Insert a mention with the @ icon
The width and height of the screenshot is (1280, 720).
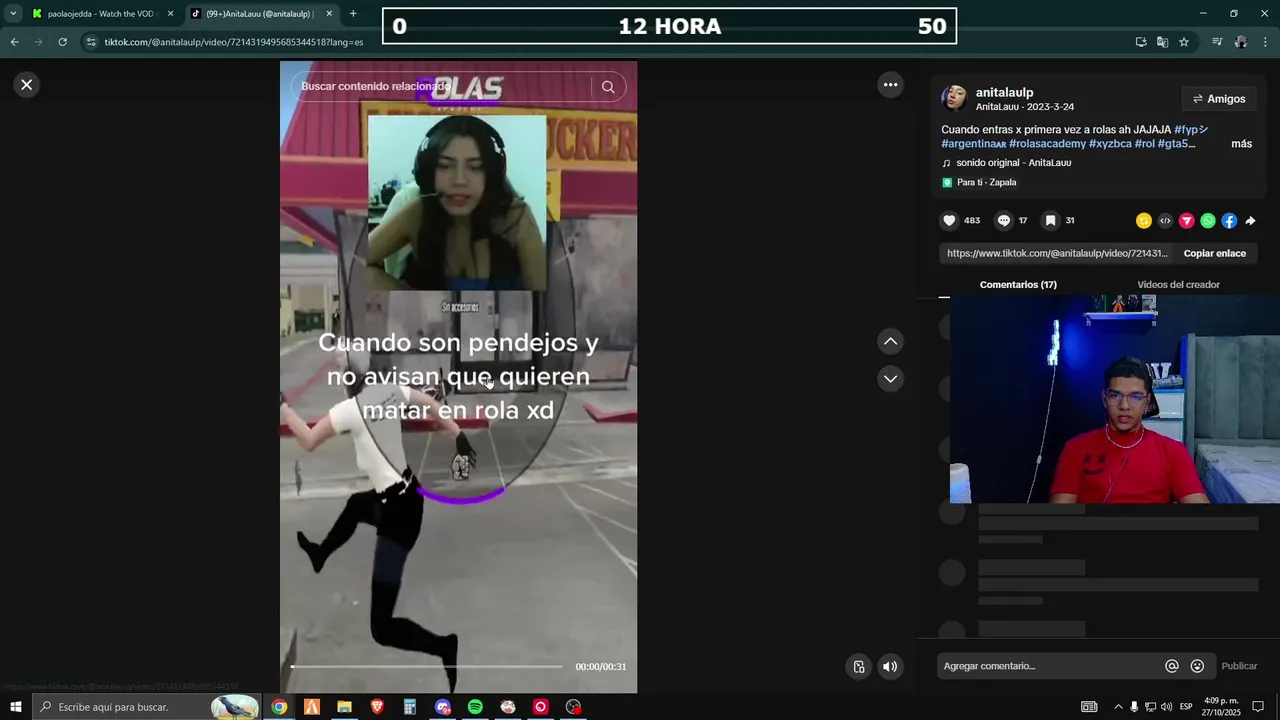coord(1172,666)
